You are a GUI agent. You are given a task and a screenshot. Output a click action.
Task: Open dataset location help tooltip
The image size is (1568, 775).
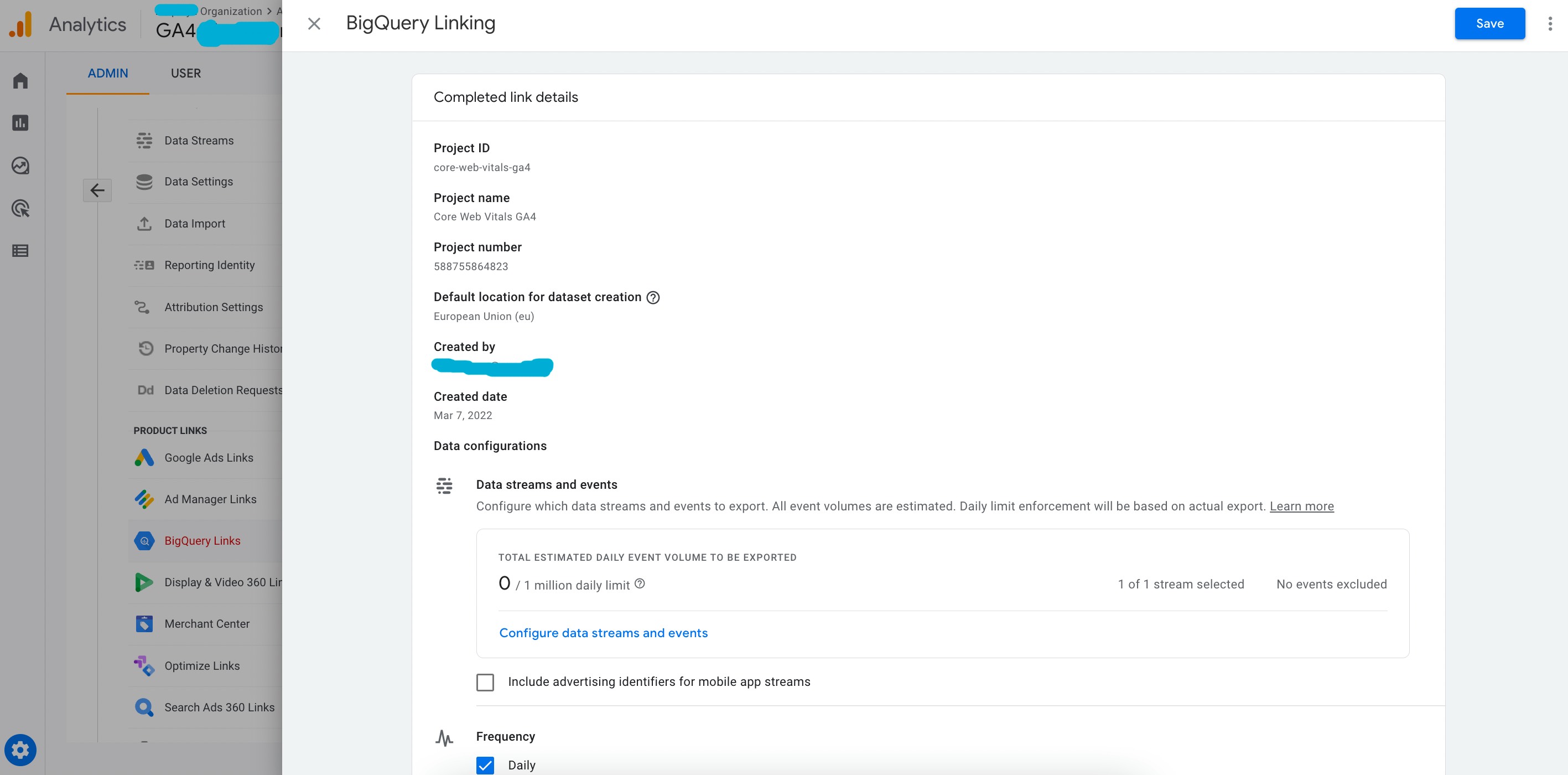click(653, 298)
